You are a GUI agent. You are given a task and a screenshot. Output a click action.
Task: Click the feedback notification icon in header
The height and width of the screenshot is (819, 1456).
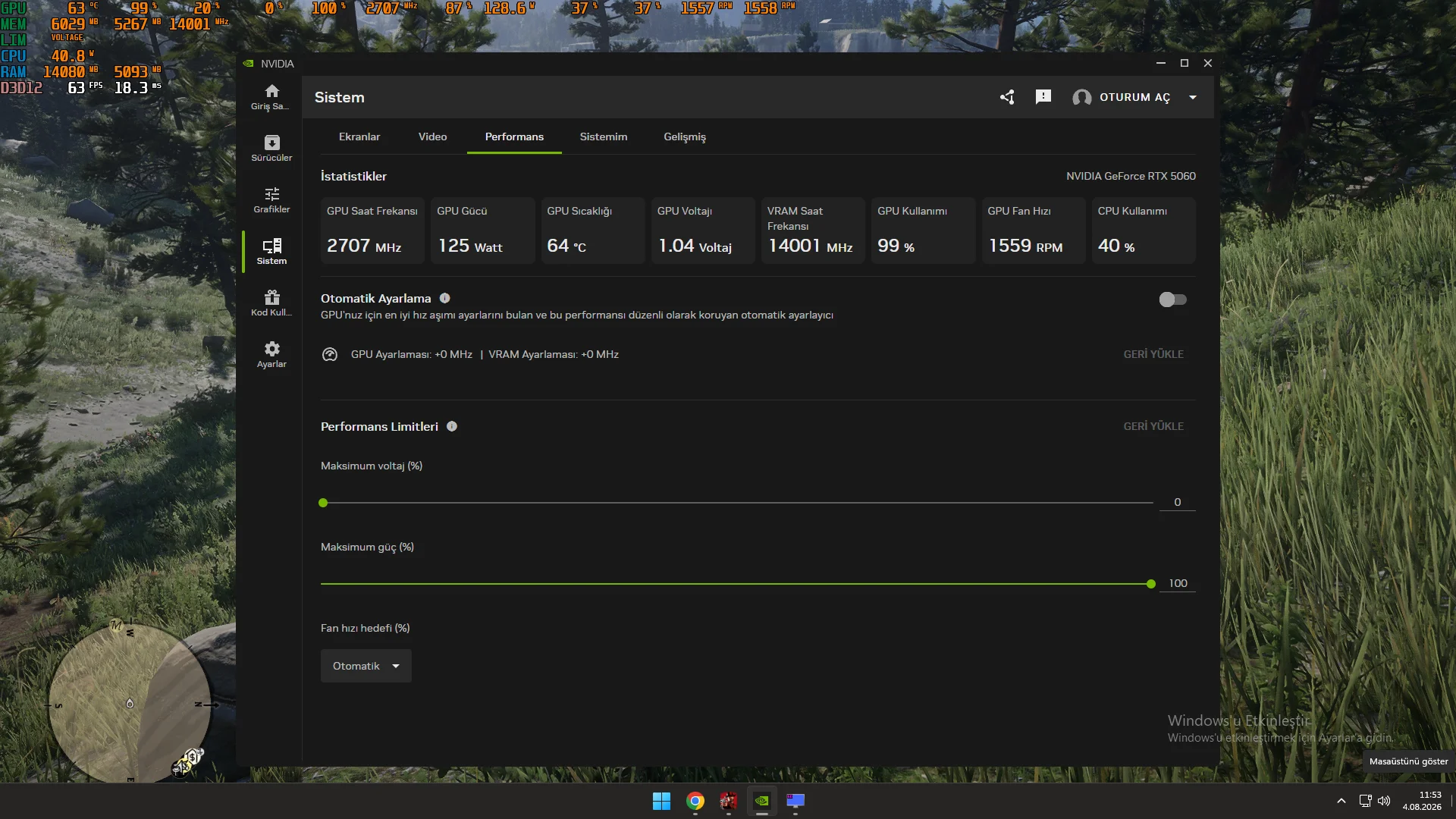point(1043,97)
